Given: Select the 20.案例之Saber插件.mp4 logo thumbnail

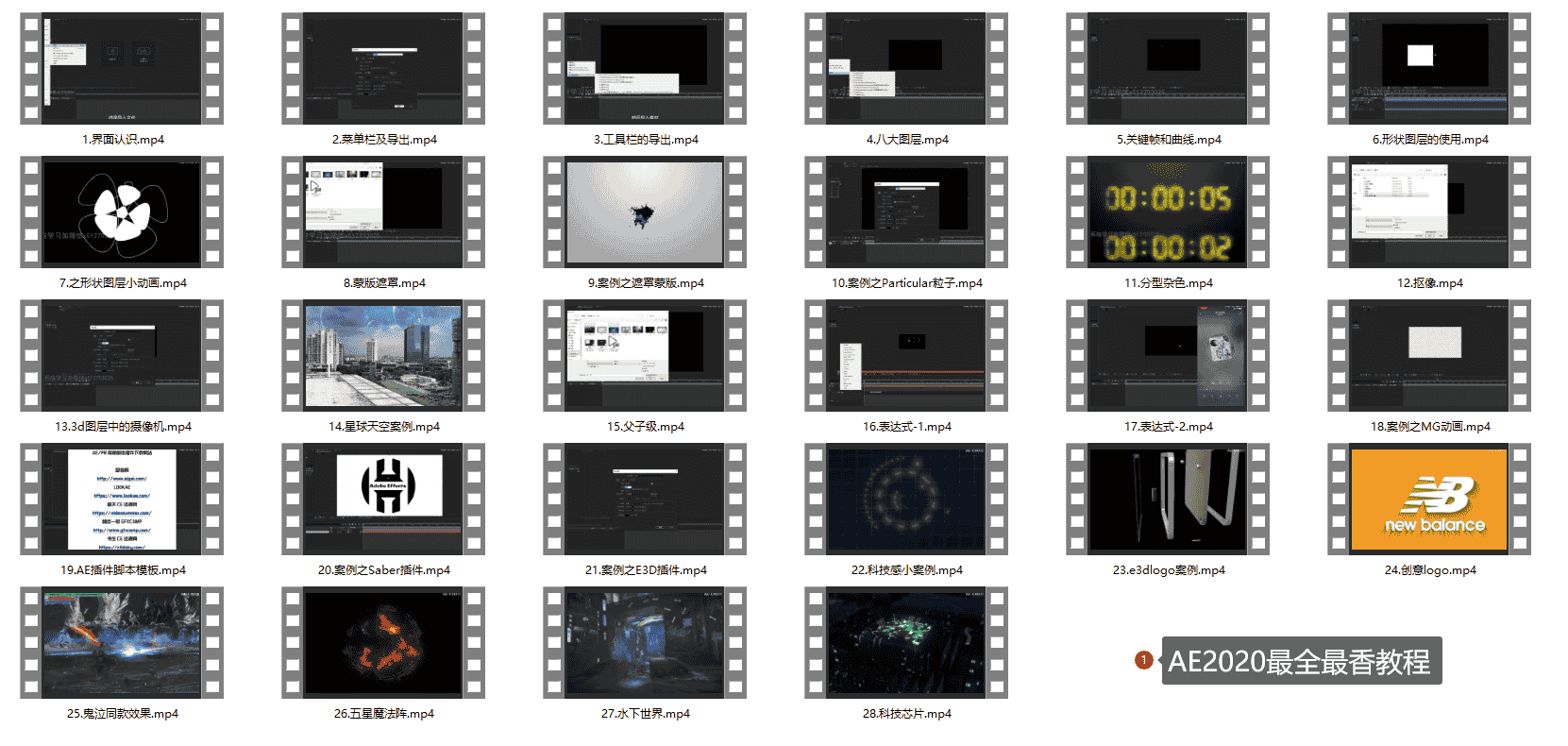Looking at the screenshot, I should pos(383,499).
